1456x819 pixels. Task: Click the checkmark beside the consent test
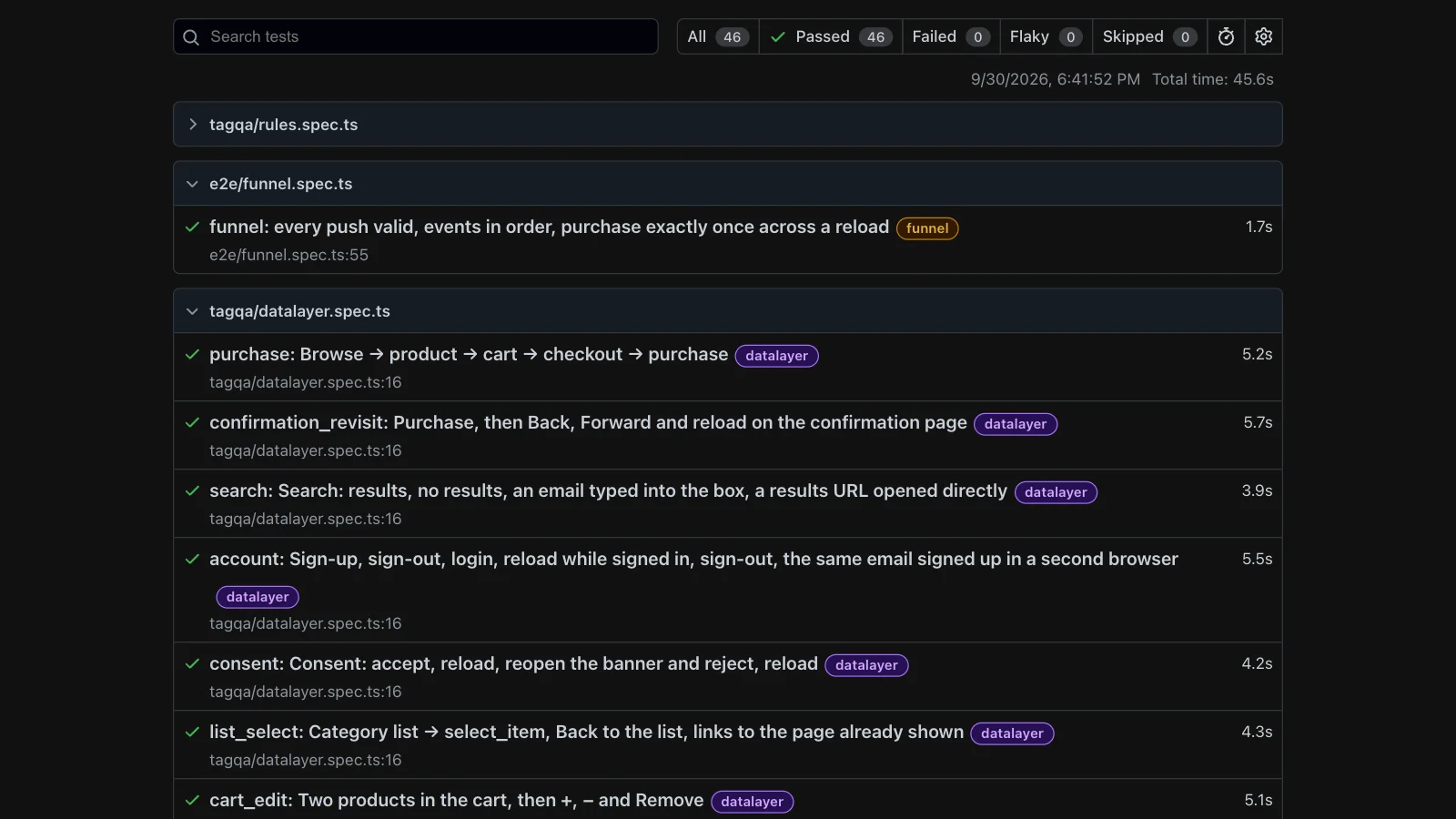(x=192, y=663)
